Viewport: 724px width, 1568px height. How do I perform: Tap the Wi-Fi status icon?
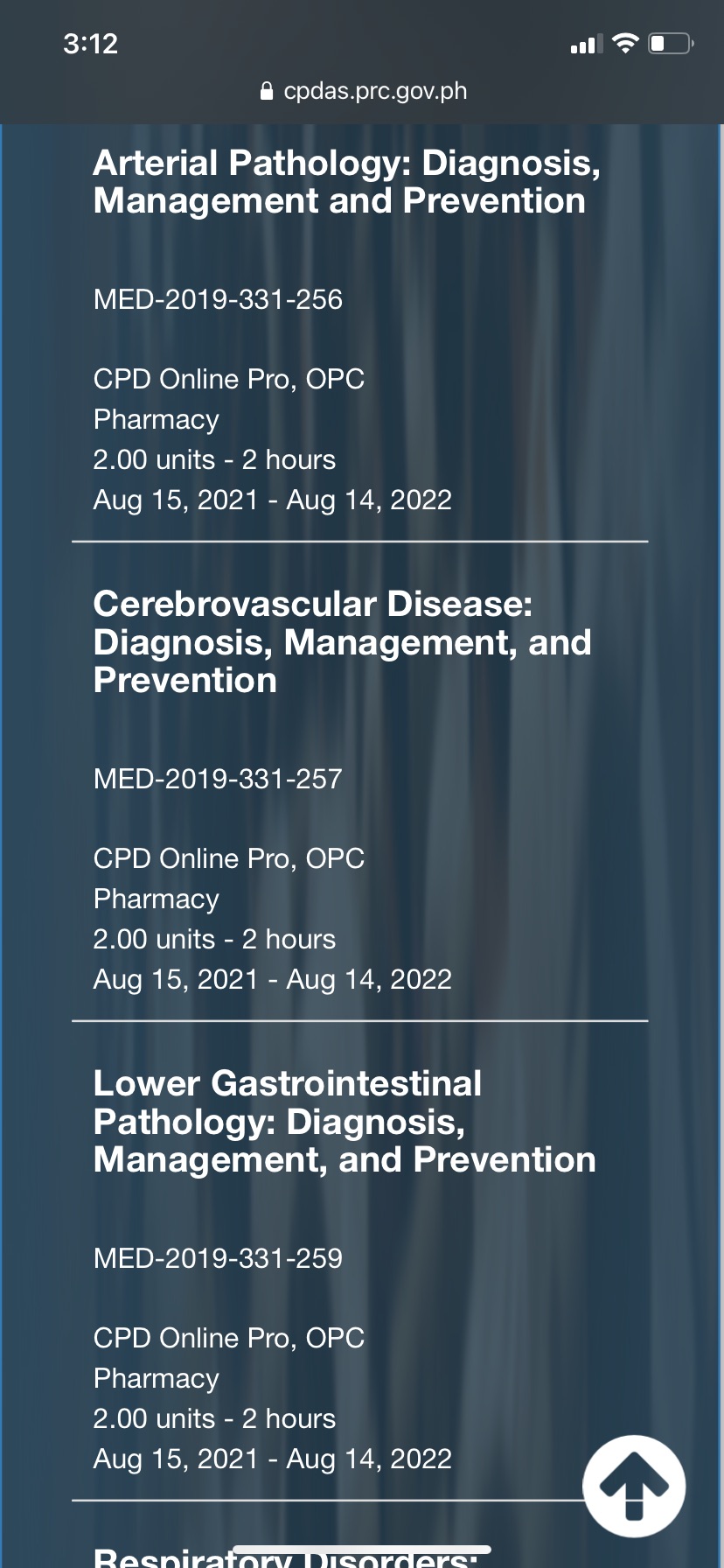pyautogui.click(x=625, y=43)
